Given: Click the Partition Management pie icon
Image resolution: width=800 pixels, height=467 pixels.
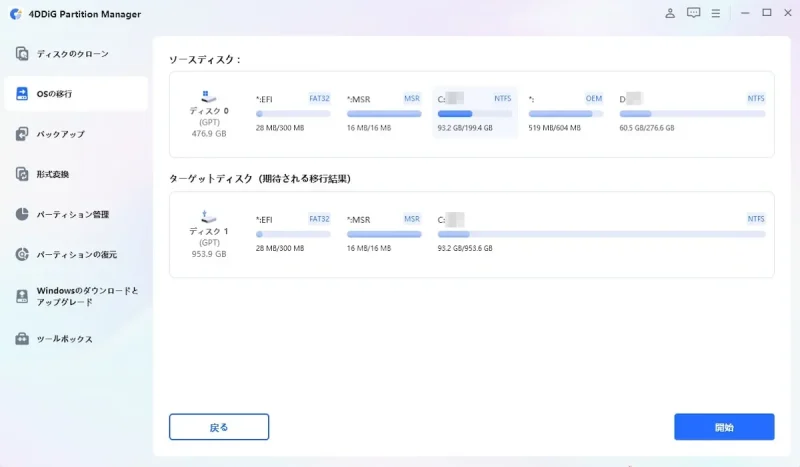Looking at the screenshot, I should [22, 214].
